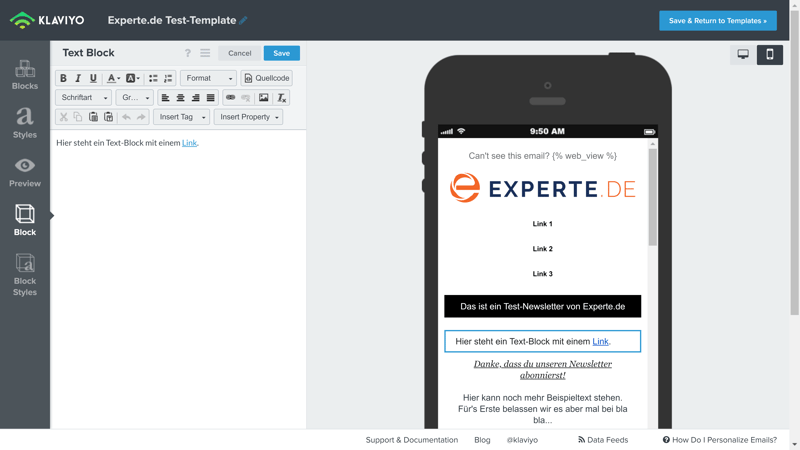The height and width of the screenshot is (450, 800).
Task: Click the insert image icon
Action: coord(263,98)
